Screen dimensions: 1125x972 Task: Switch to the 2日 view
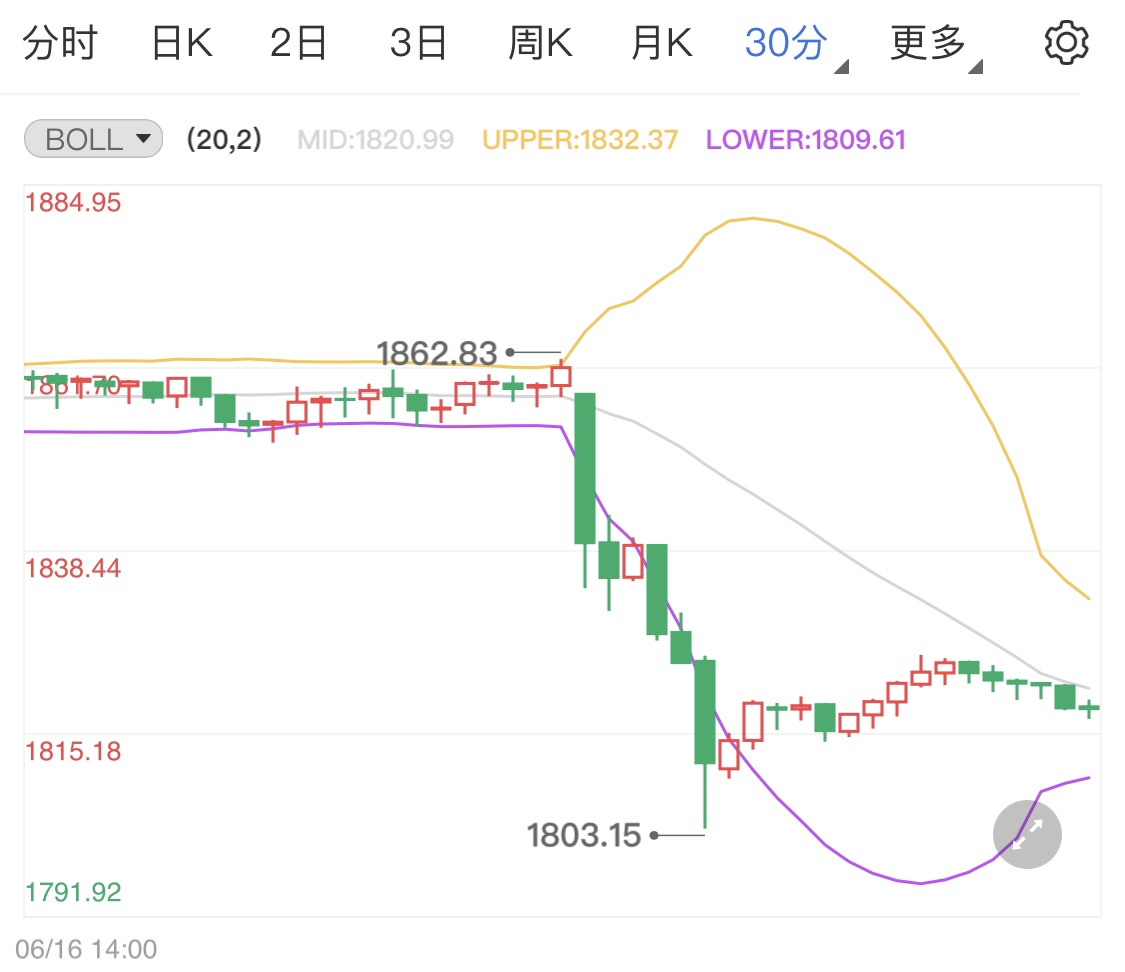click(x=298, y=43)
